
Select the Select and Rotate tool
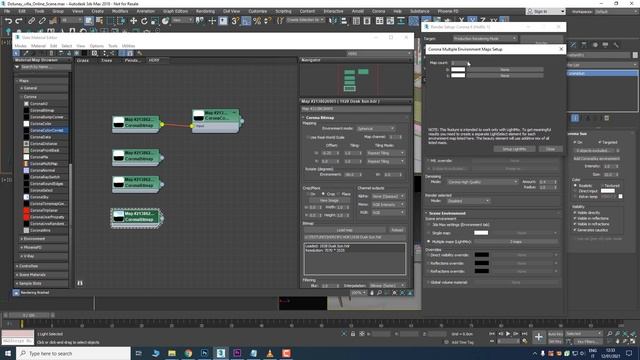[x=144, y=21]
